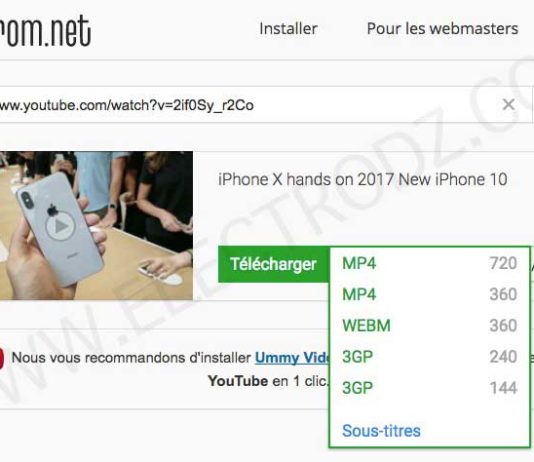
Task: Choose WEBM 360 format
Action: point(429,325)
